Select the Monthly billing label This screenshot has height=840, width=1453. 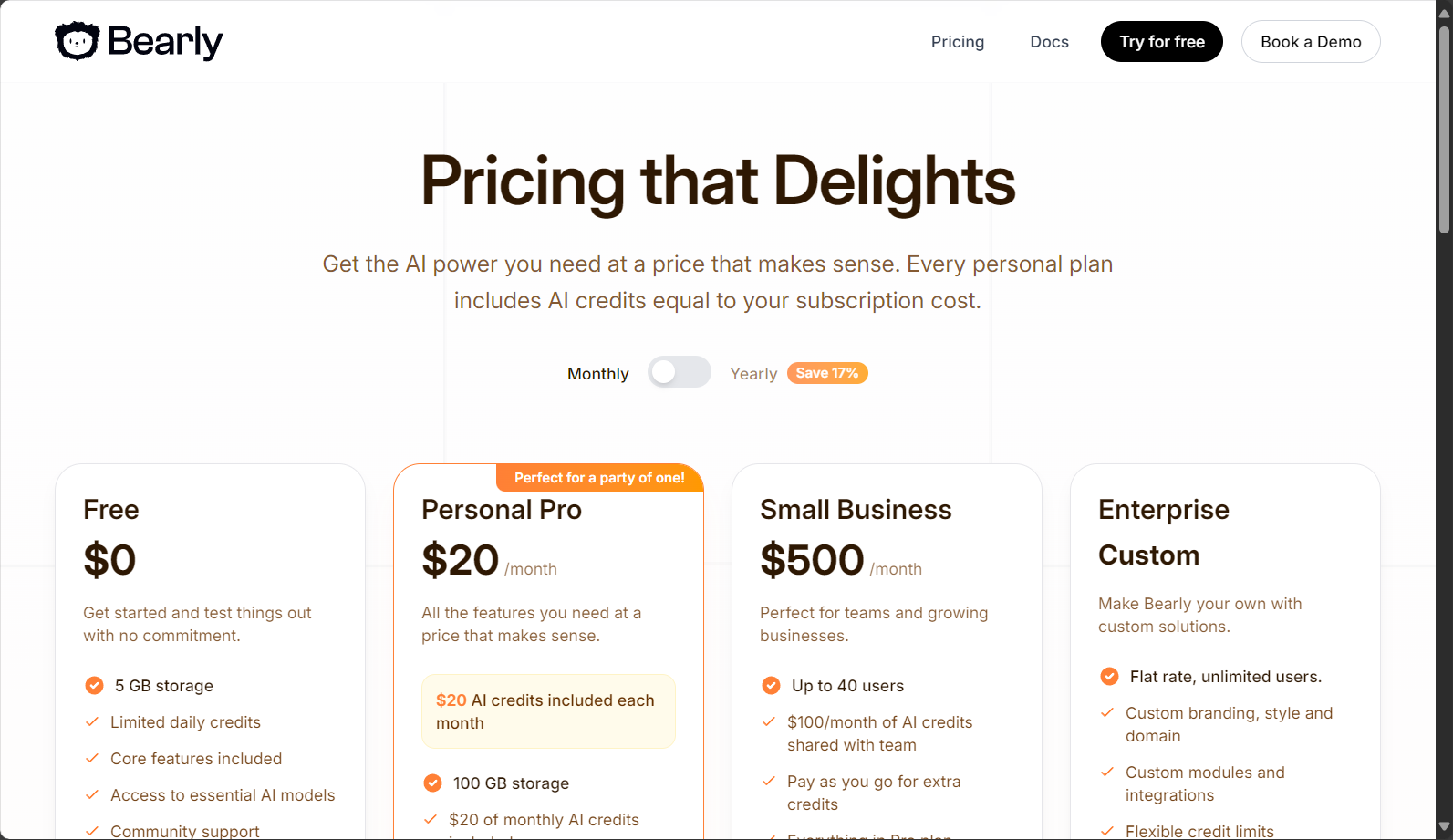[x=598, y=374]
